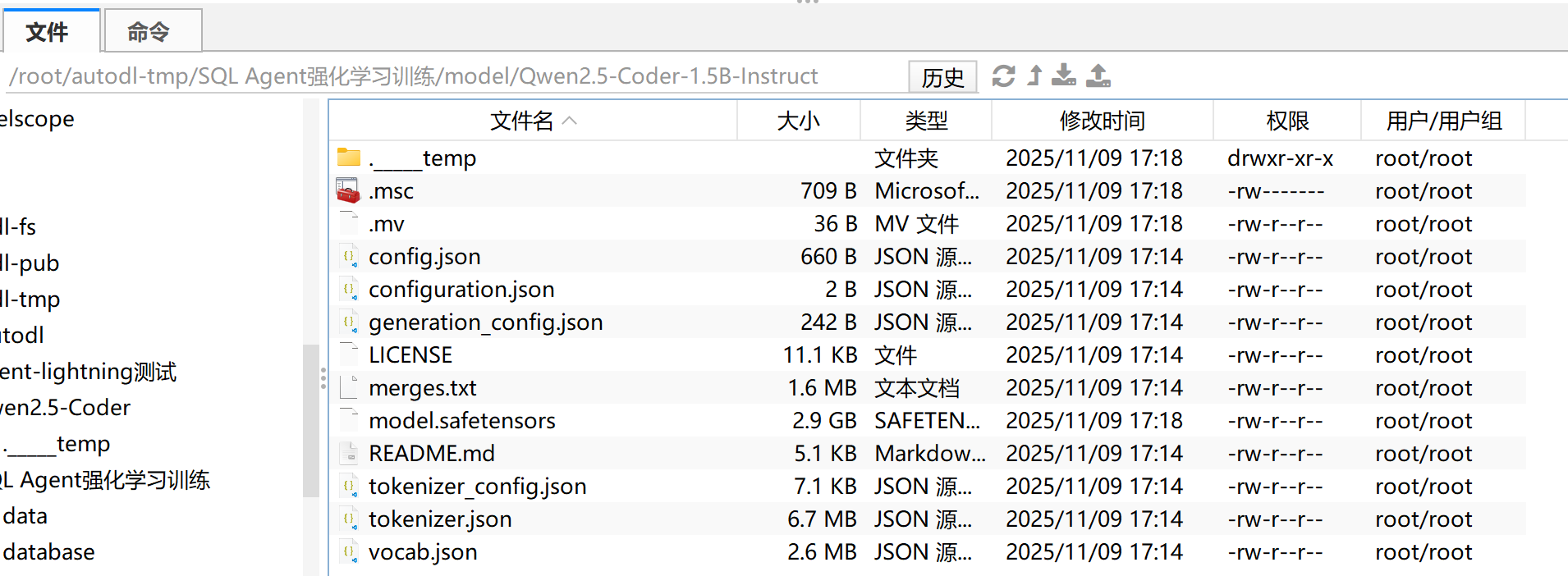Select the ent-lightning测试 folder in tree
The height and width of the screenshot is (576, 1568).
pyautogui.click(x=88, y=372)
